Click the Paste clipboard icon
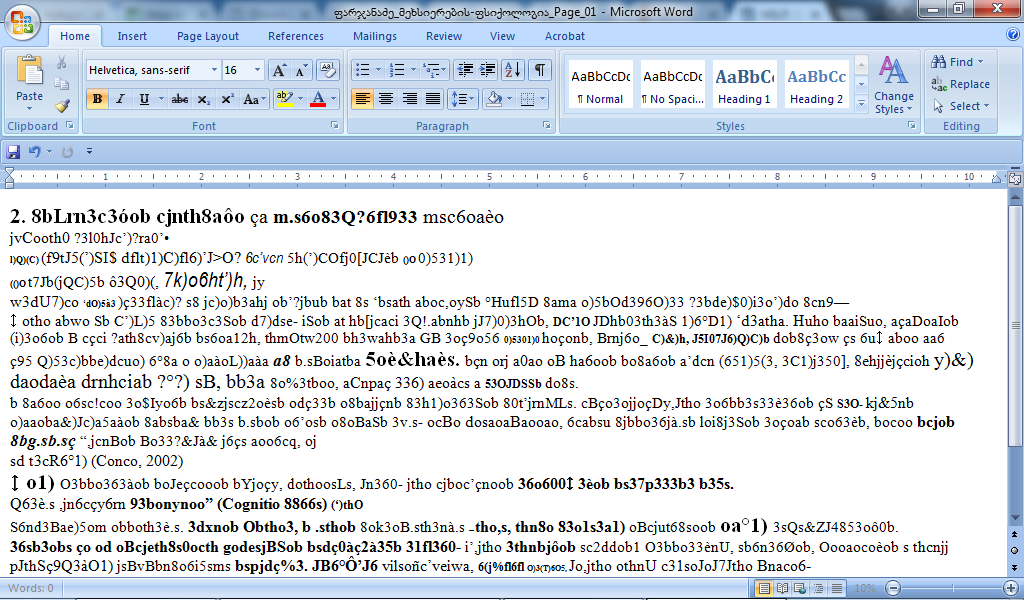 tap(29, 71)
